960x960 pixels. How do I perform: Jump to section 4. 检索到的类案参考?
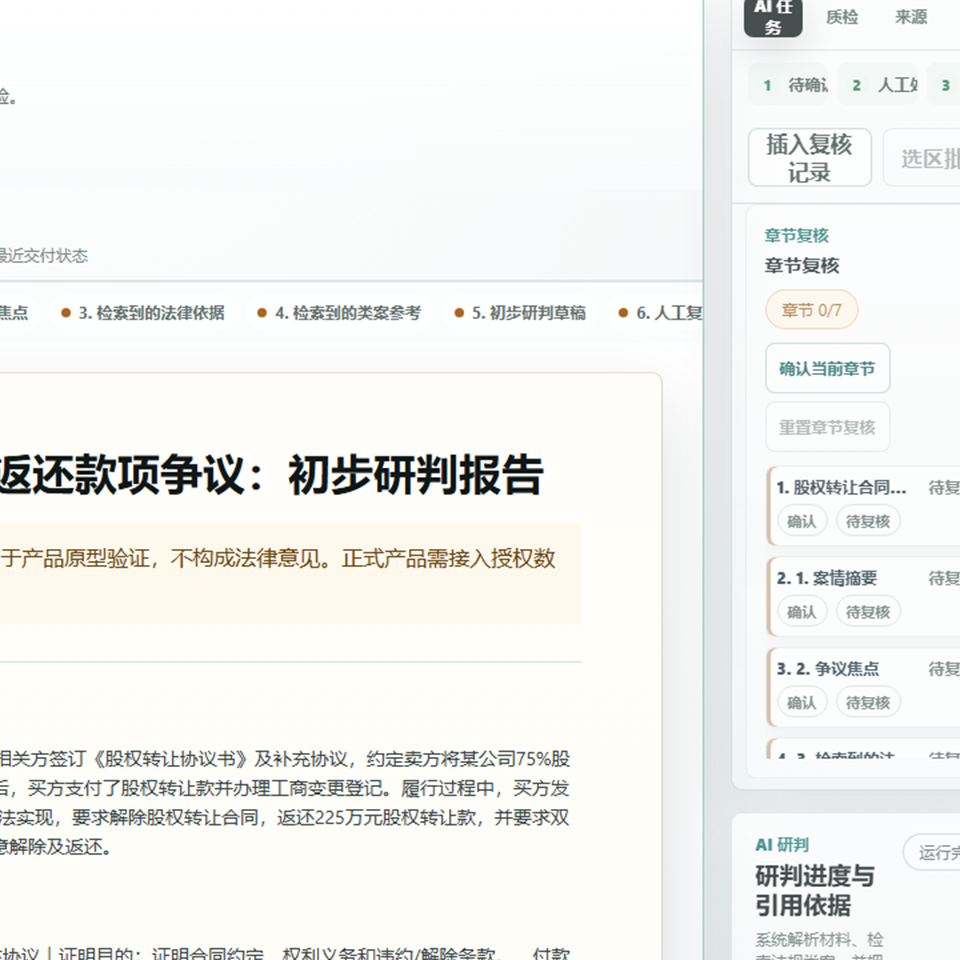[340, 313]
